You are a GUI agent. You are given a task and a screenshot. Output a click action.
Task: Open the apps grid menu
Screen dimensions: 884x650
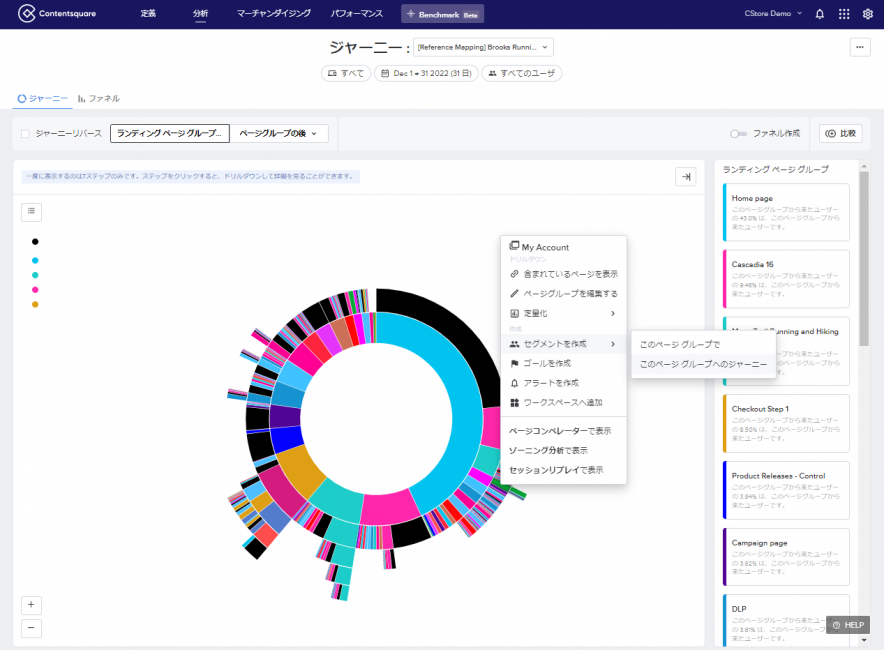point(844,13)
